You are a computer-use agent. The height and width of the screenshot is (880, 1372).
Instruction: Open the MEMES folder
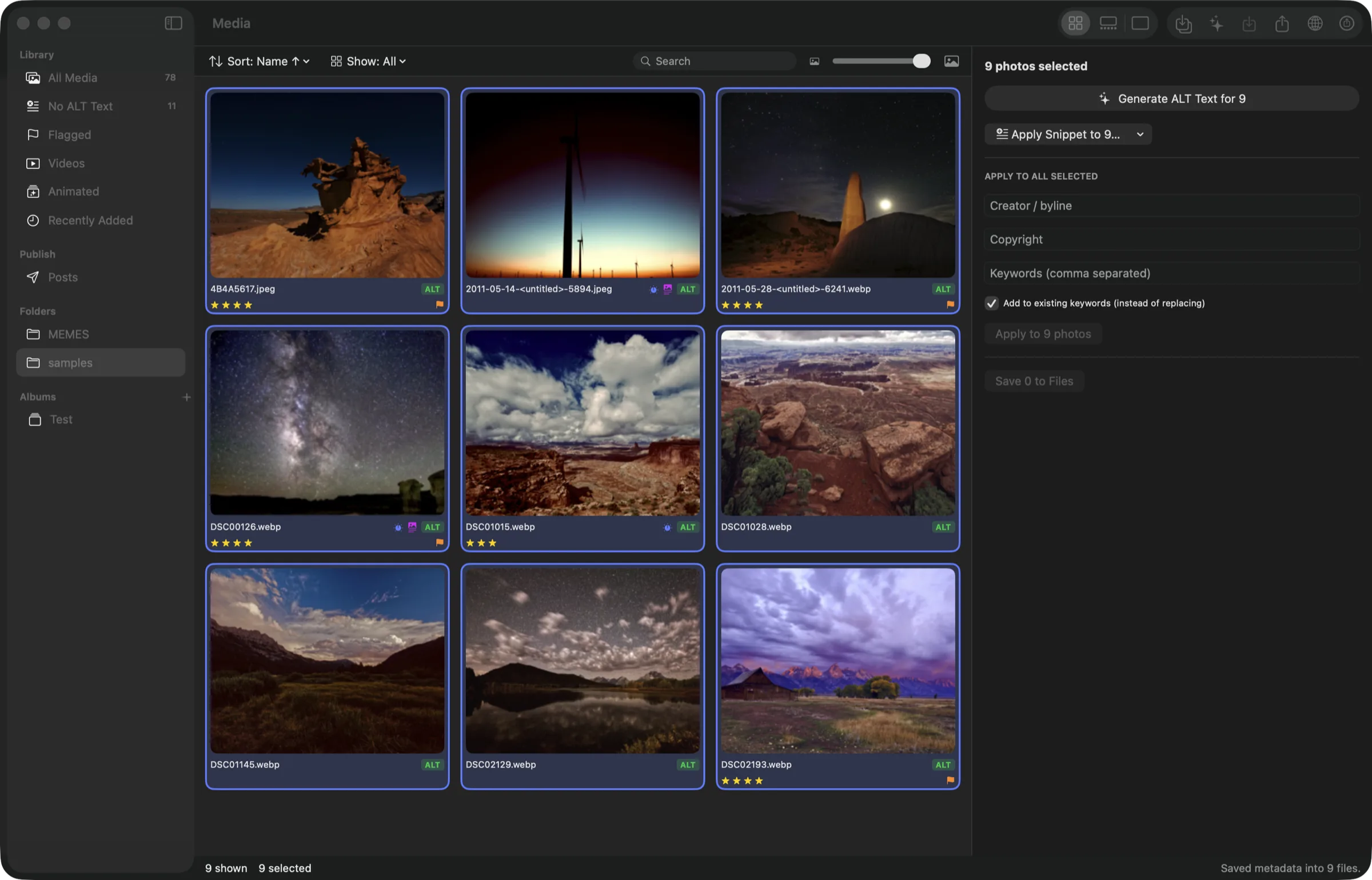[101, 334]
